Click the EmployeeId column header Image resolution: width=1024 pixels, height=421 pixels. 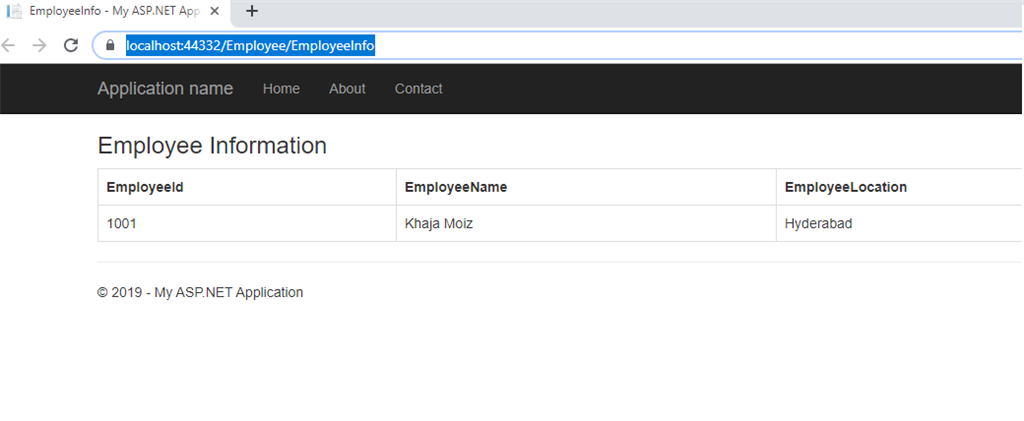pos(145,187)
